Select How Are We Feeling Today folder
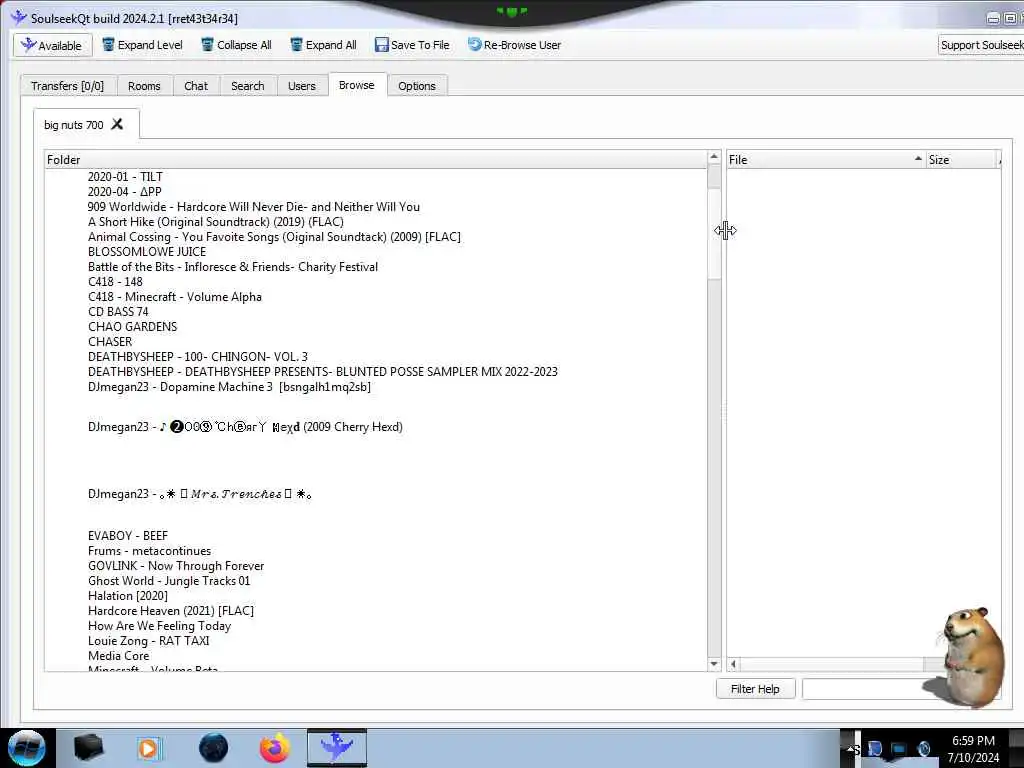The height and width of the screenshot is (768, 1024). tap(159, 626)
